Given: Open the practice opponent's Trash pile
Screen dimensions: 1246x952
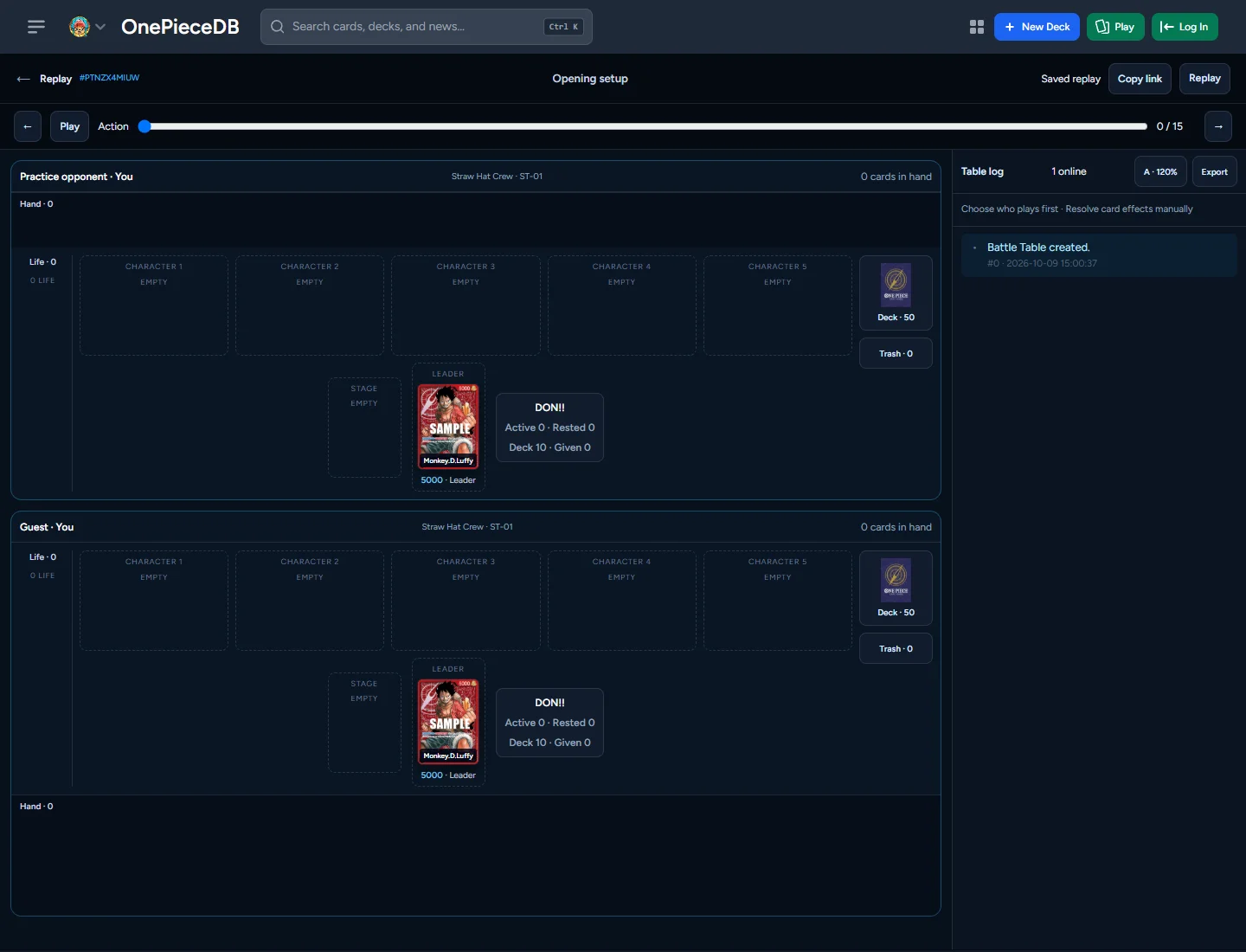Looking at the screenshot, I should (x=896, y=353).
